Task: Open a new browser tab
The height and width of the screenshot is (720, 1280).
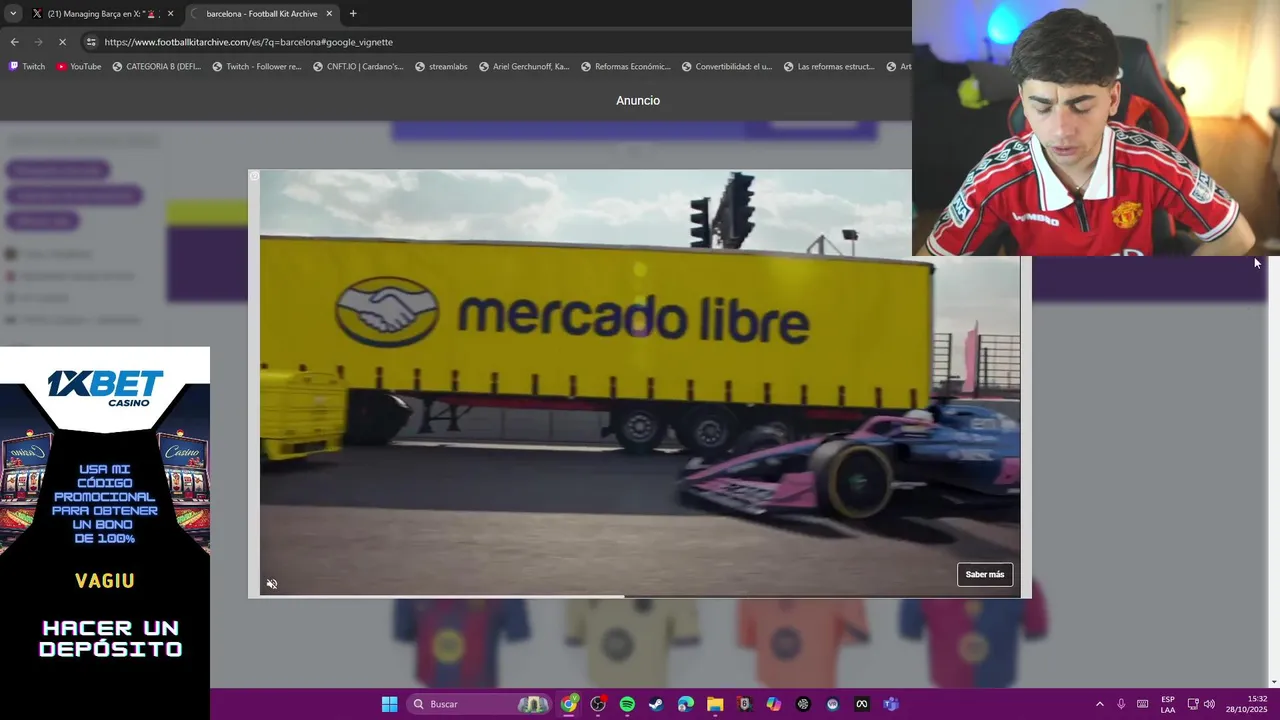Action: pyautogui.click(x=353, y=14)
